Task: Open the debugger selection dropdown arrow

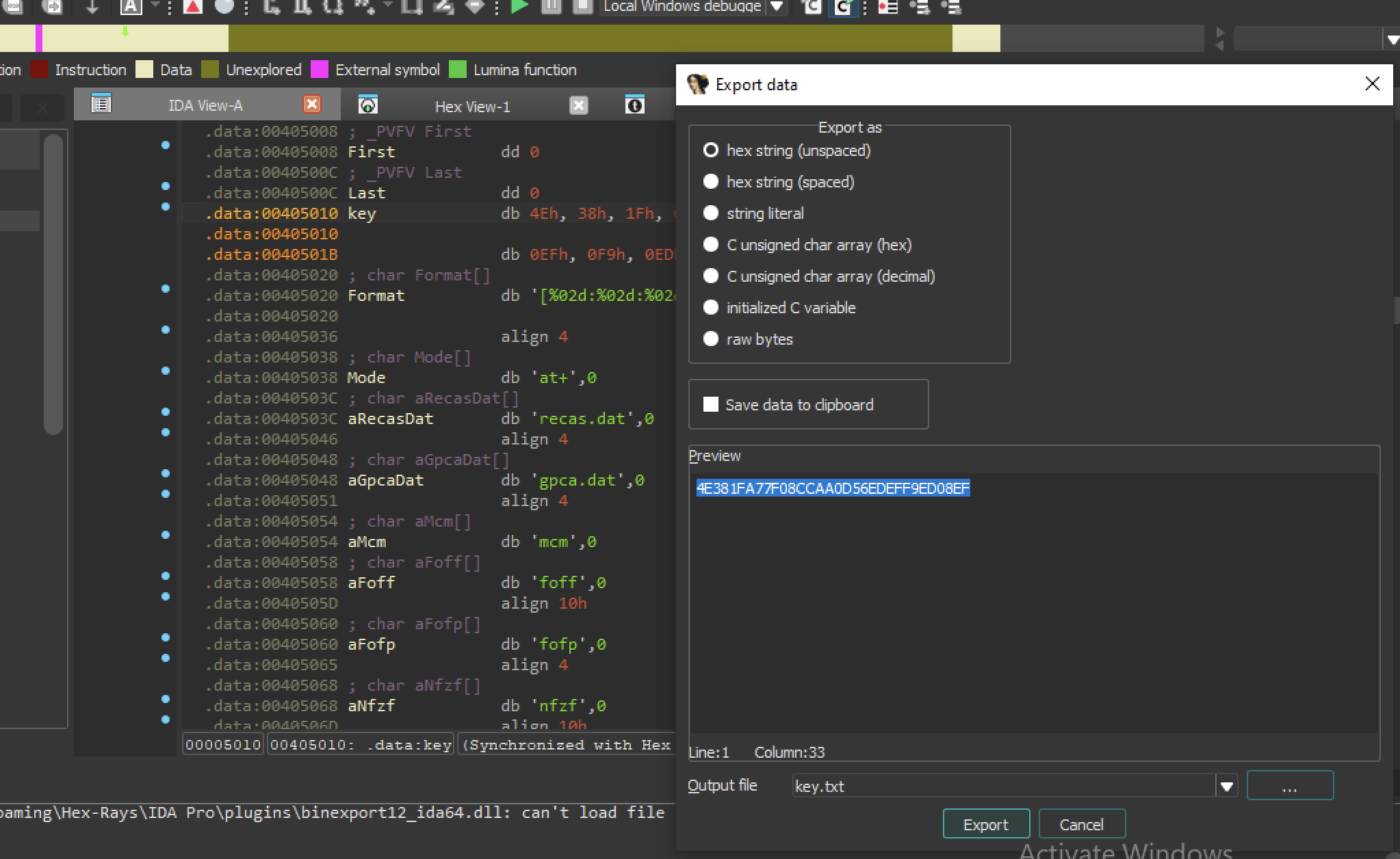Action: 776,6
